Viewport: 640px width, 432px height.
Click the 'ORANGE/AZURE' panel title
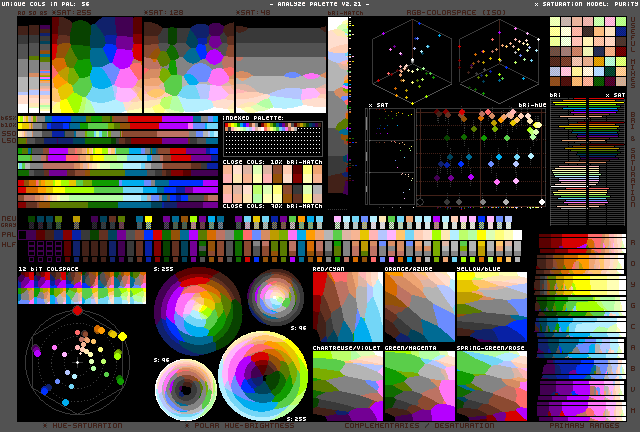pos(409,269)
